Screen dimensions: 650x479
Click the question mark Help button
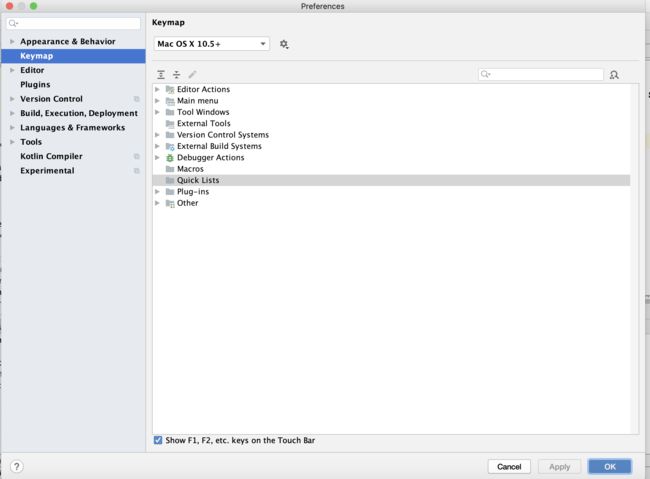[x=17, y=467]
